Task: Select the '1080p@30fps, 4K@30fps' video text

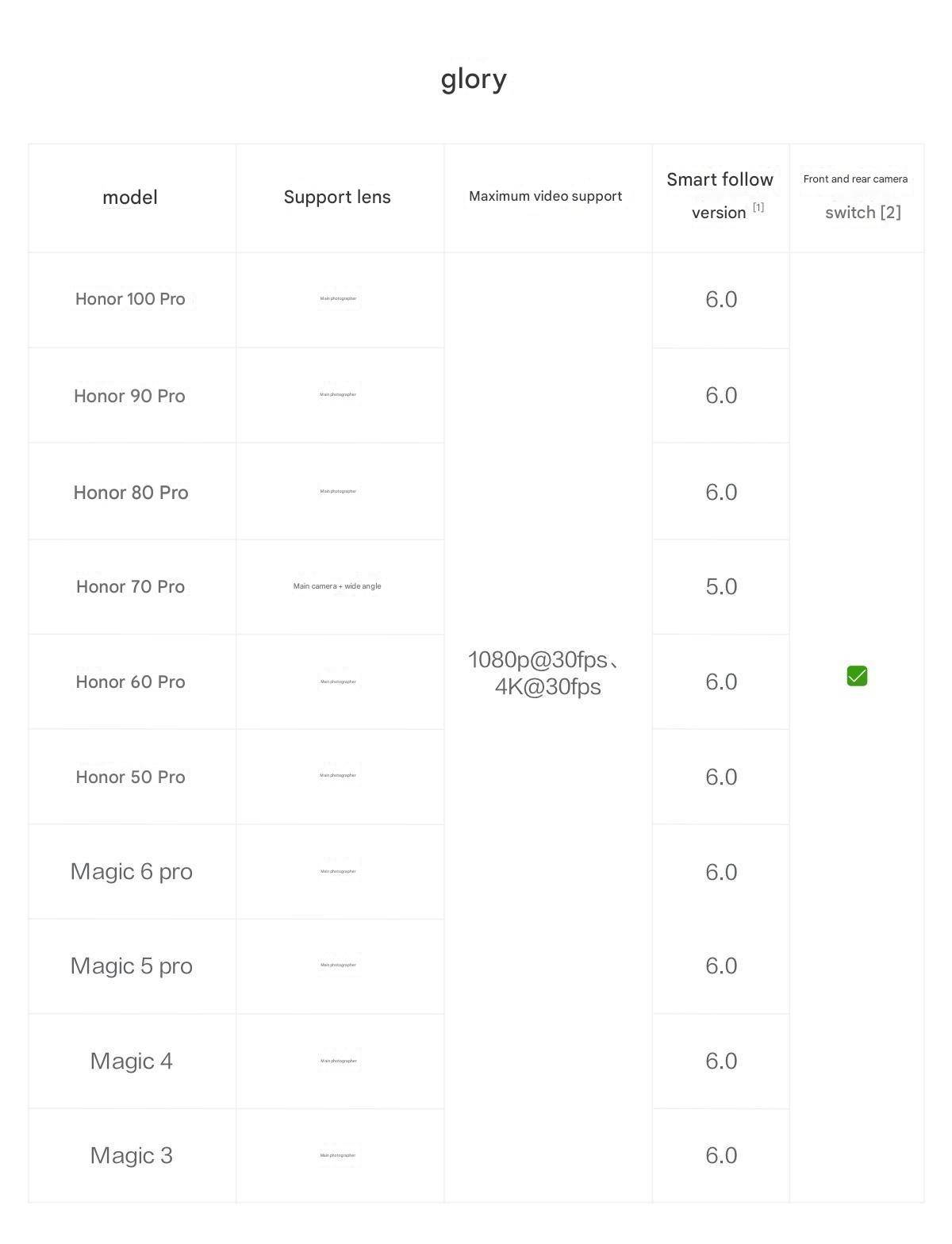Action: [546, 673]
